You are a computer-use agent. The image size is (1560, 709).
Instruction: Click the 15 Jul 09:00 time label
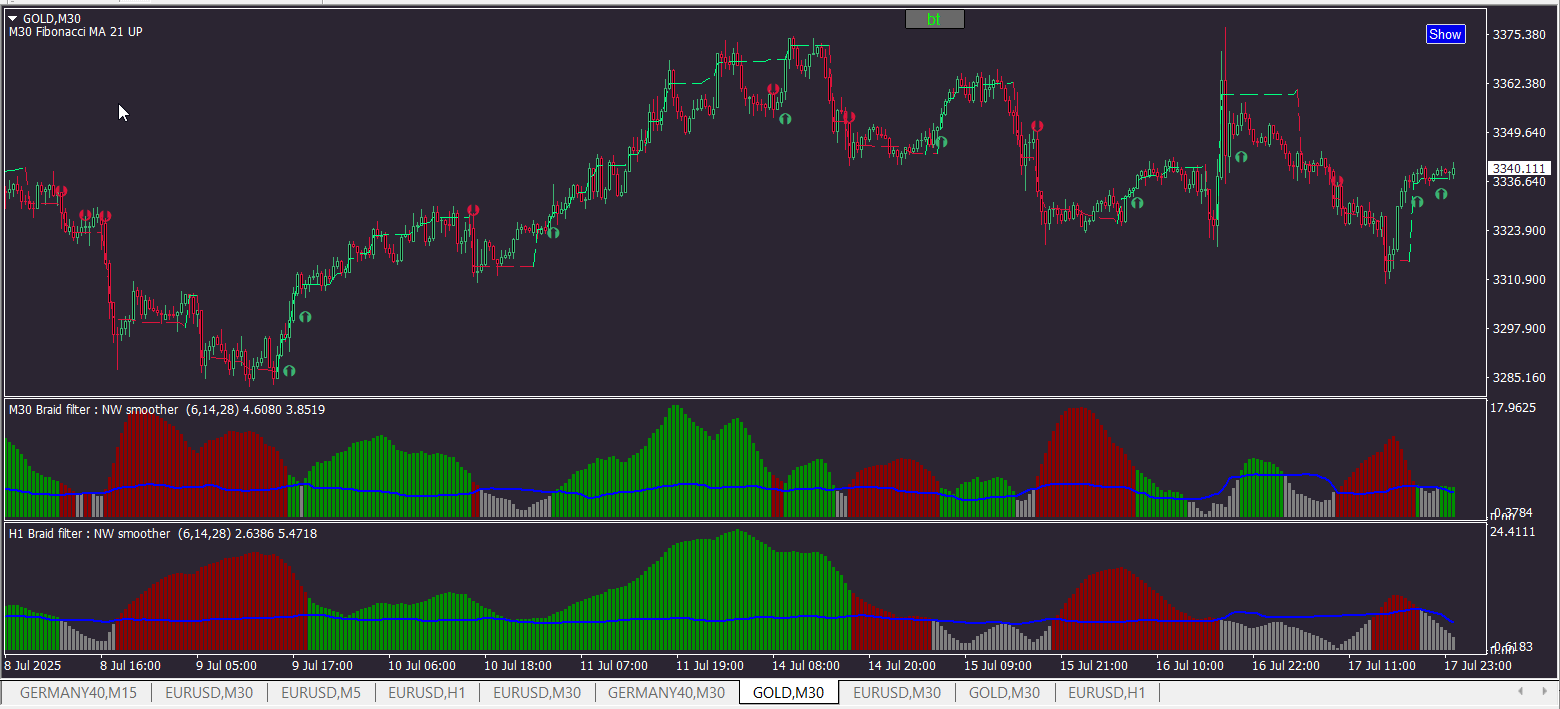coord(998,665)
